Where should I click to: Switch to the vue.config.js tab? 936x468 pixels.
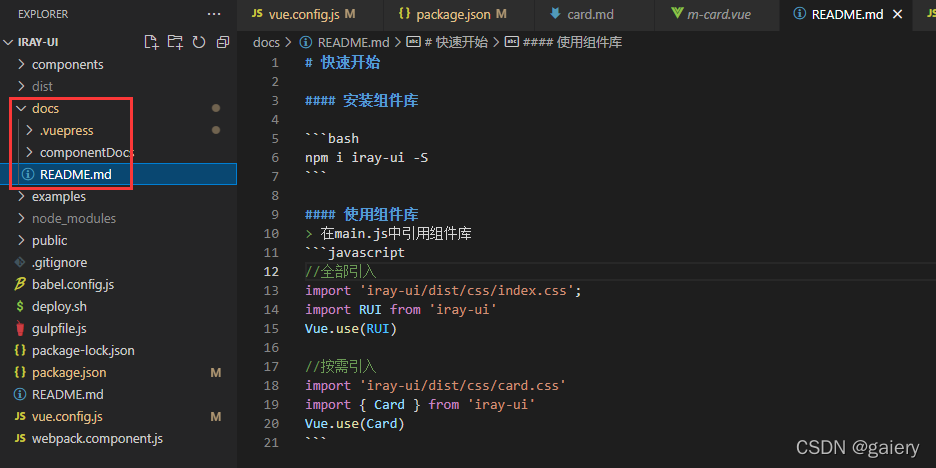[311, 14]
